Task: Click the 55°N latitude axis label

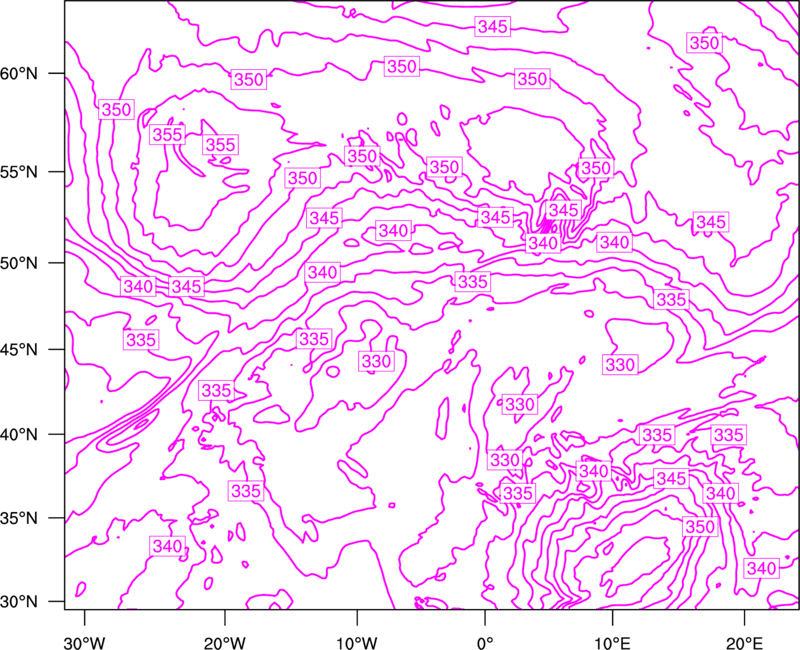Action: click(x=19, y=171)
